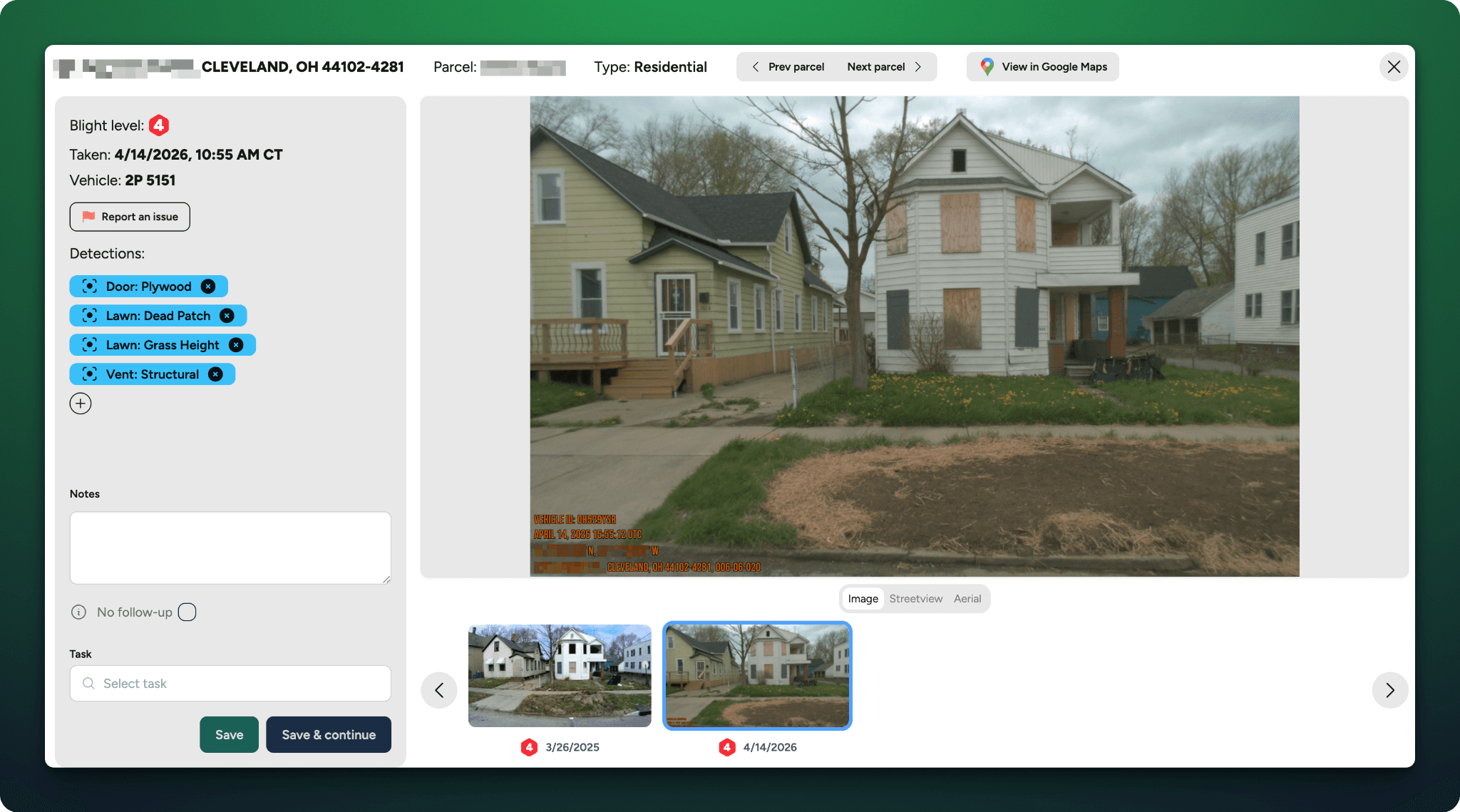This screenshot has width=1460, height=812.
Task: Remove the Lawn: Dead Patch detection
Action: pos(227,316)
